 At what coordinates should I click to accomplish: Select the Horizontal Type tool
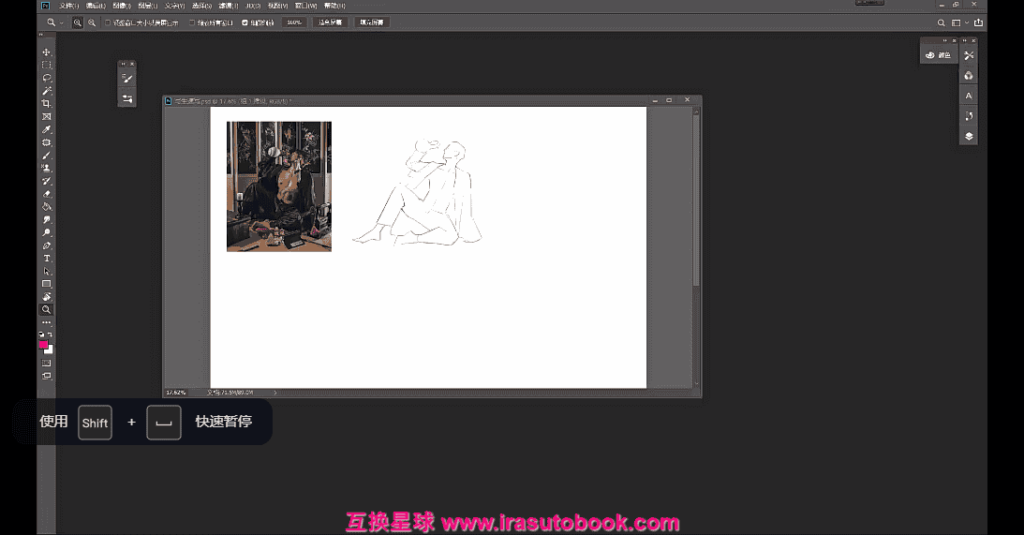46,258
